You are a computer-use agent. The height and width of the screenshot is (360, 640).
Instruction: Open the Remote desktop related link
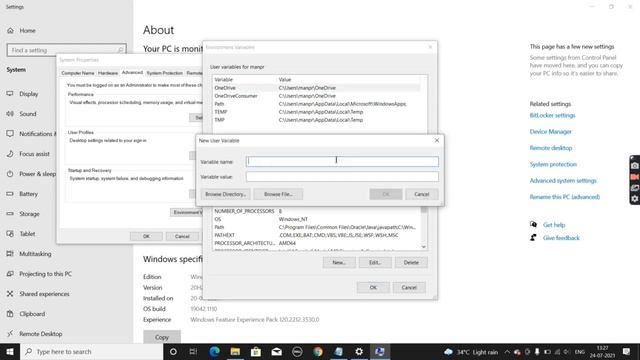(x=551, y=148)
